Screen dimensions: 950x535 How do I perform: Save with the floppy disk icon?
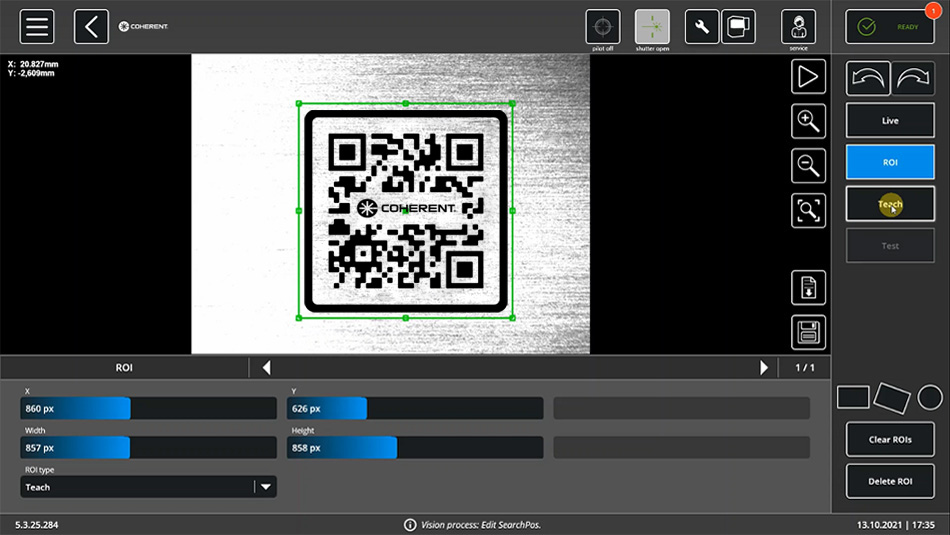pos(808,332)
